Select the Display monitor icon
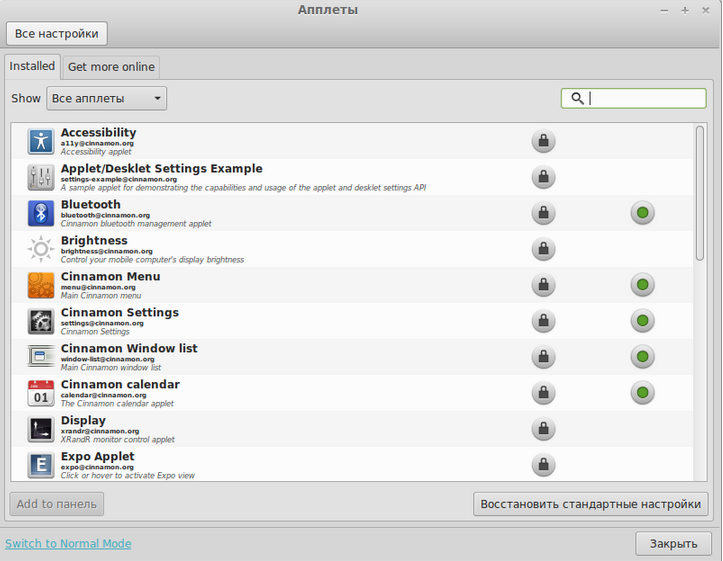Viewport: 723px width, 561px height. [41, 429]
